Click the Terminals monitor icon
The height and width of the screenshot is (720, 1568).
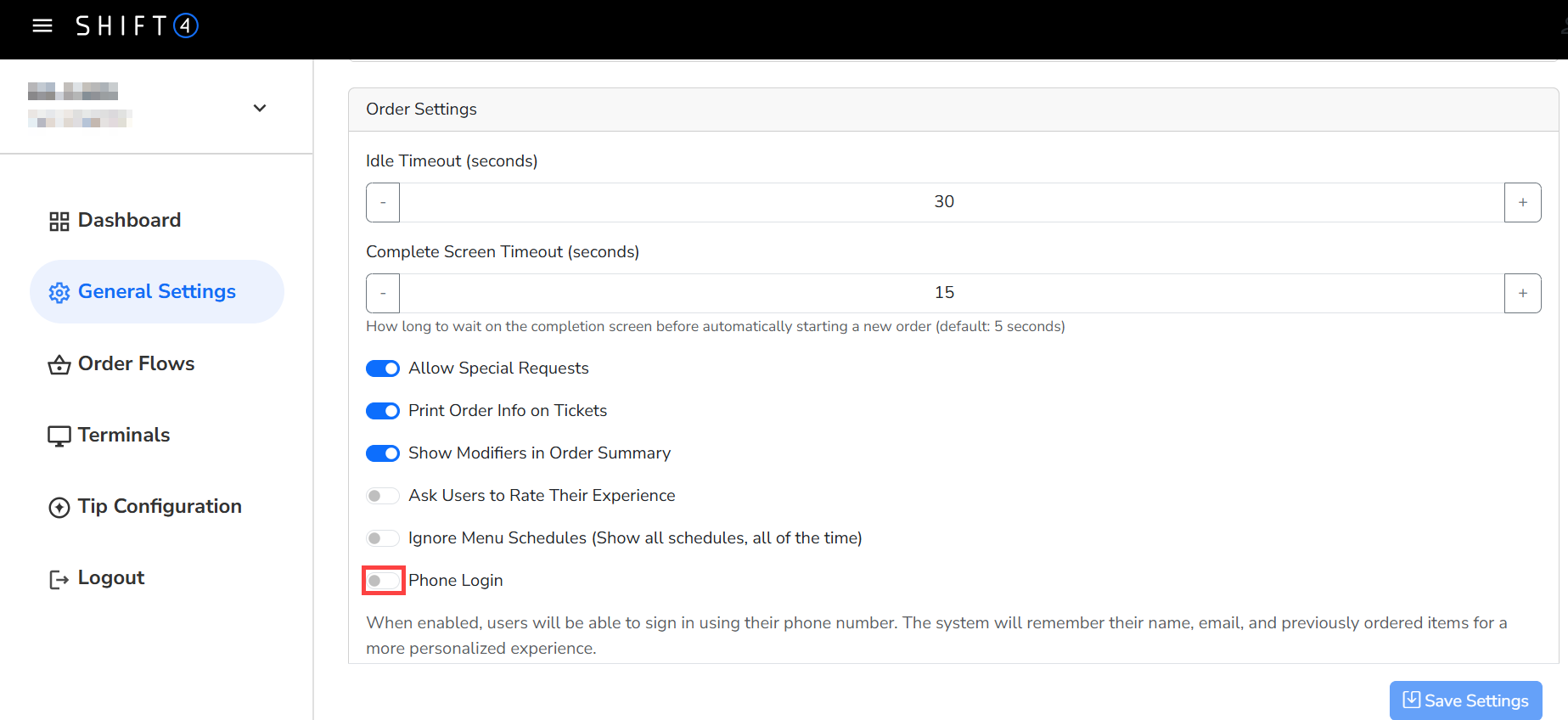tap(59, 436)
